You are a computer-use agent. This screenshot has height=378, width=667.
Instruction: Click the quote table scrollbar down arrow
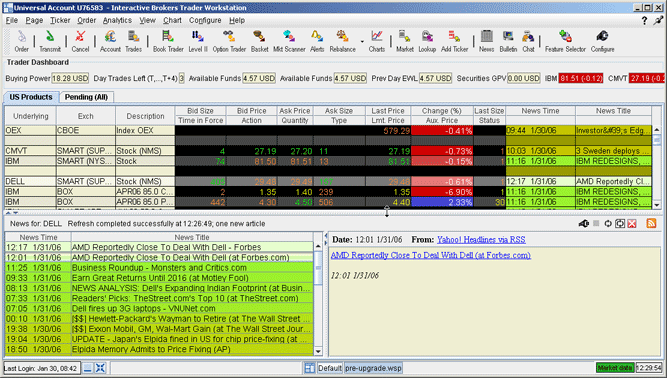coord(657,205)
